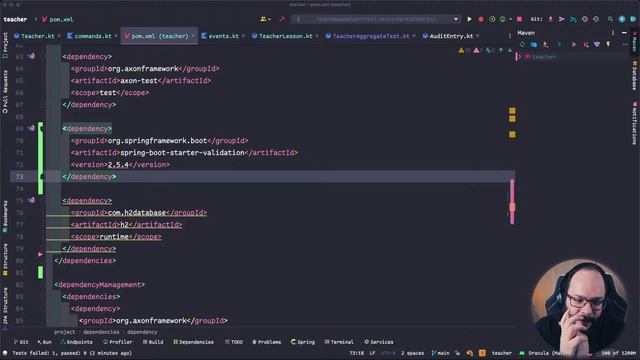Click Maven download sources icon
Image resolution: width=640 pixels, height=360 pixels.
(545, 44)
